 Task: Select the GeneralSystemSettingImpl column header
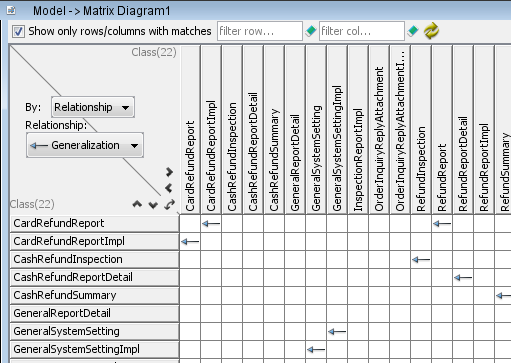337,130
